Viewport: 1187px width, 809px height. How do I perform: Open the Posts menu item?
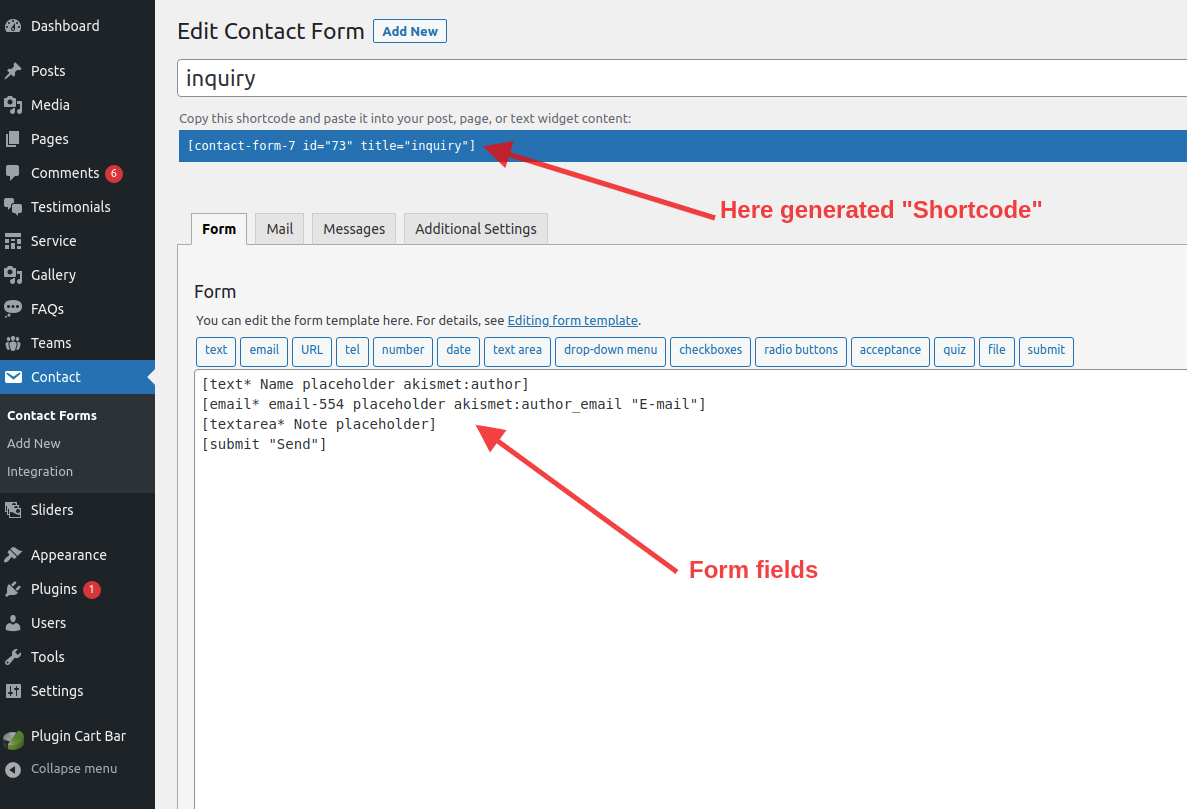77,71
